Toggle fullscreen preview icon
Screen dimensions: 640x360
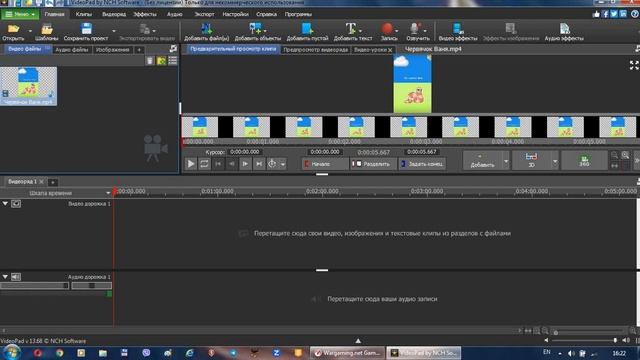pos(634,65)
